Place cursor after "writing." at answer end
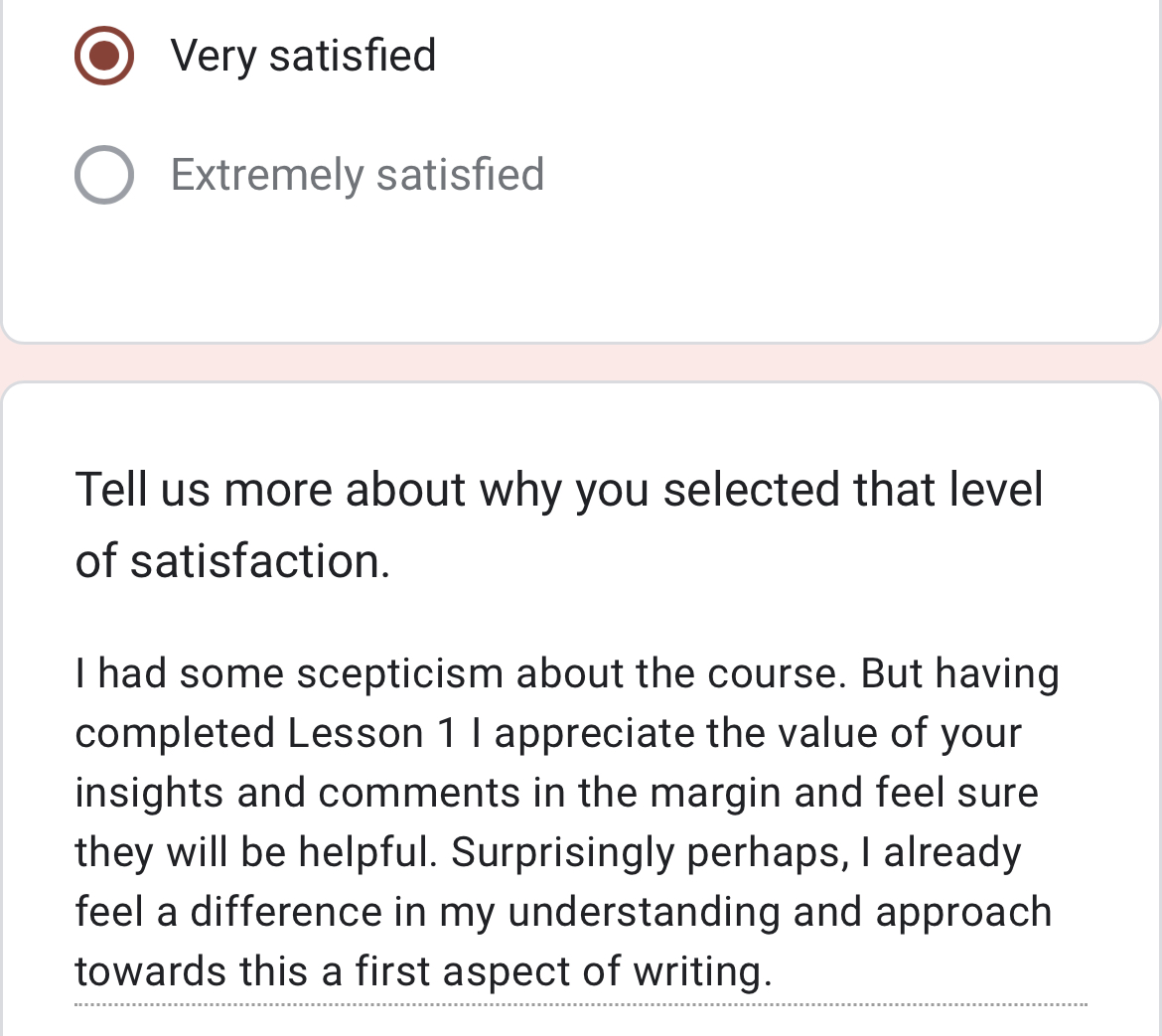Viewport: 1162px width, 1036px height. [775, 972]
